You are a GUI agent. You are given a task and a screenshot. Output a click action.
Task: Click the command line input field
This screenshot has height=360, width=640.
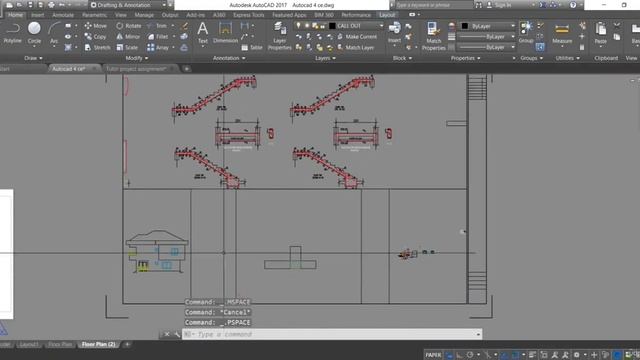(x=331, y=334)
